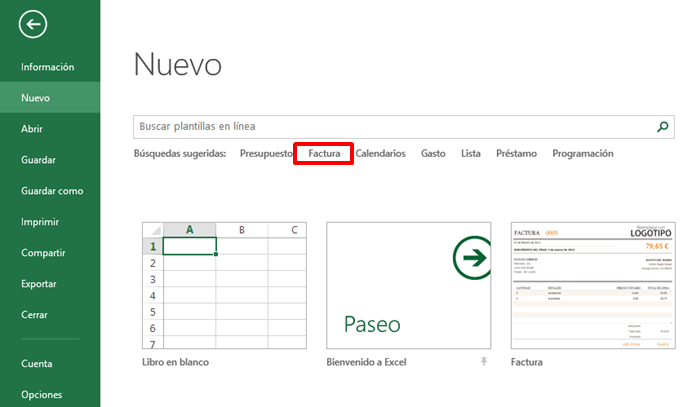Click the Factura template caption
Image resolution: width=680 pixels, height=407 pixels.
tap(526, 362)
